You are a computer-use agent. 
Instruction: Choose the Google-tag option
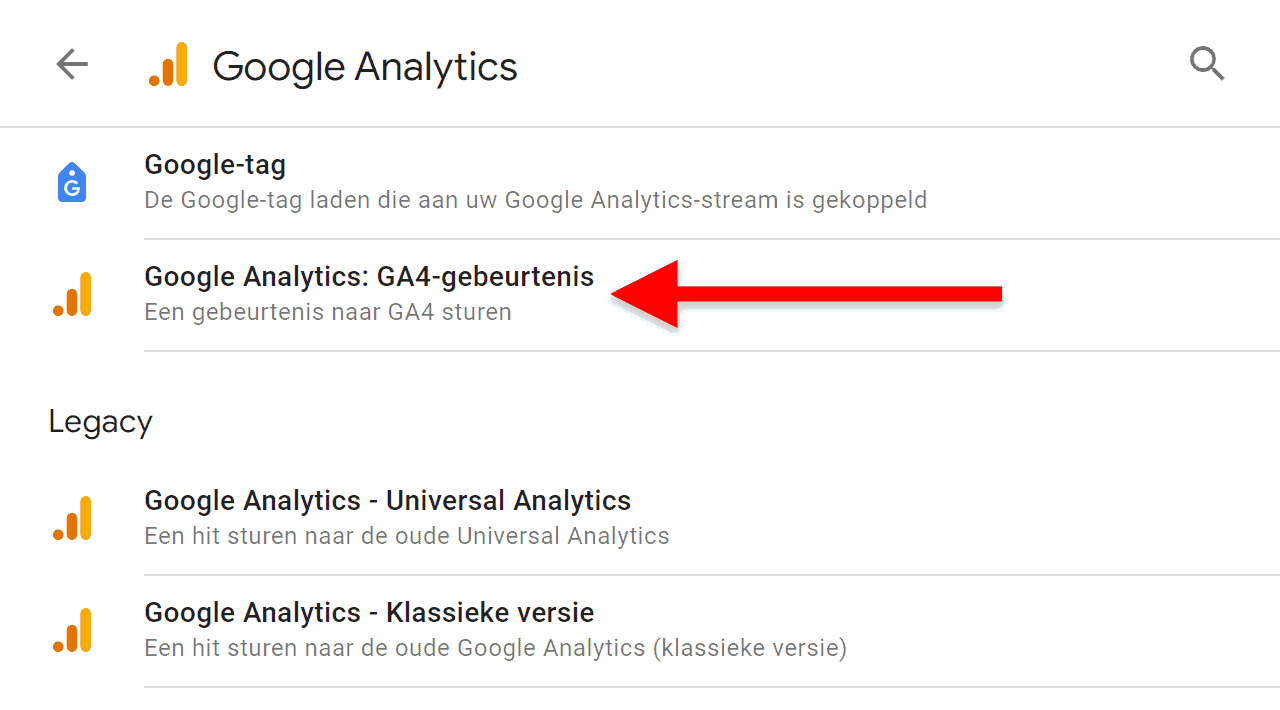tap(215, 164)
